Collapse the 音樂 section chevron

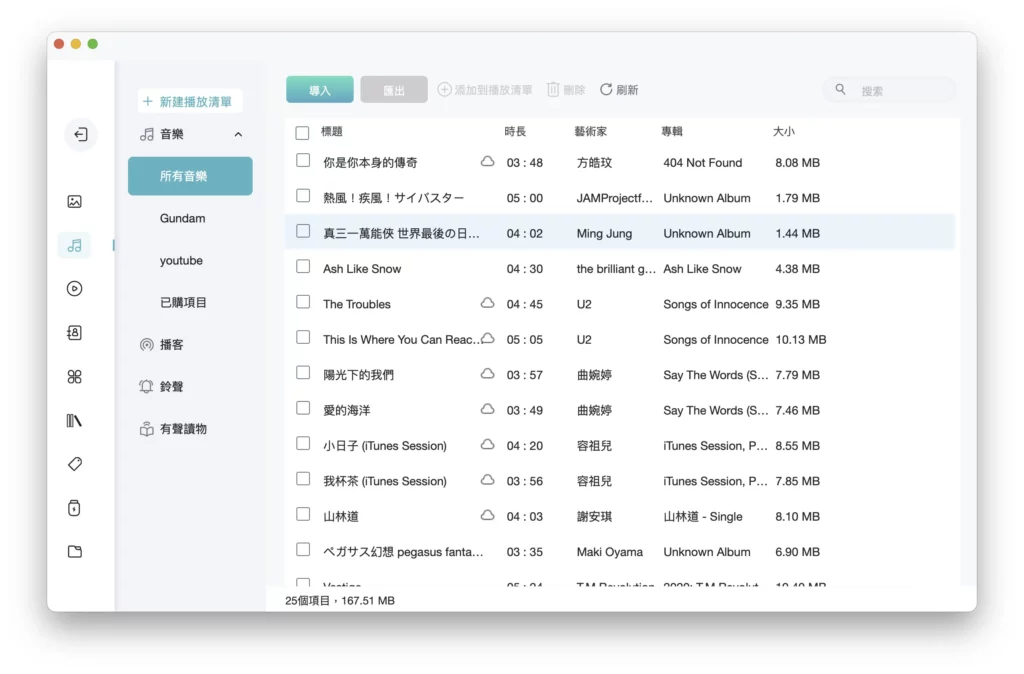click(238, 135)
